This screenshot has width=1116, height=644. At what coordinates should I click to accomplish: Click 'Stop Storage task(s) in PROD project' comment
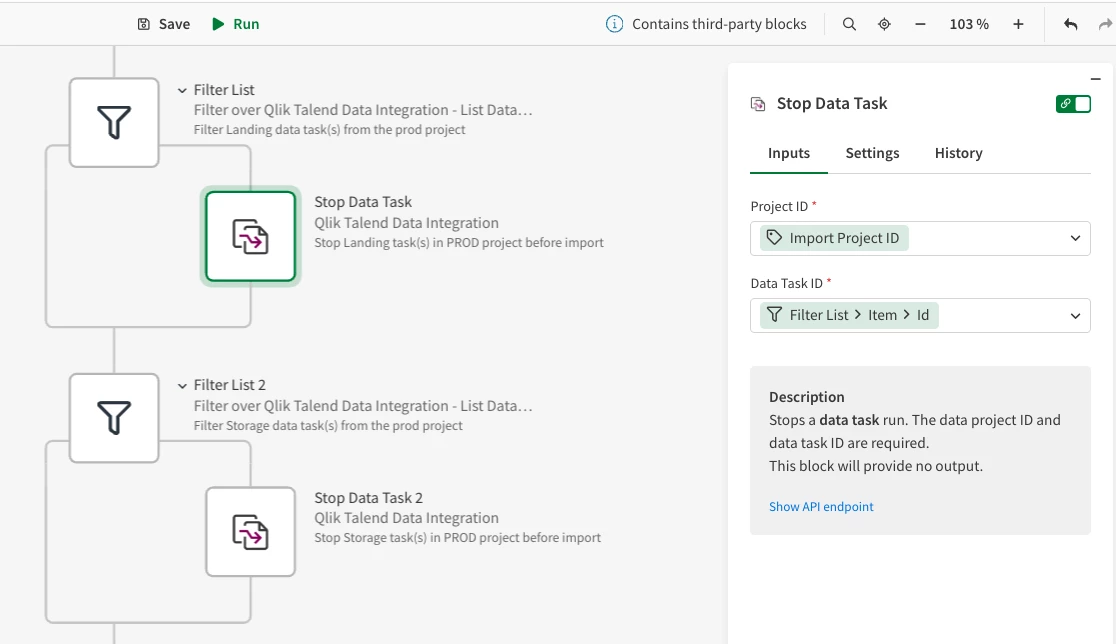click(x=458, y=538)
